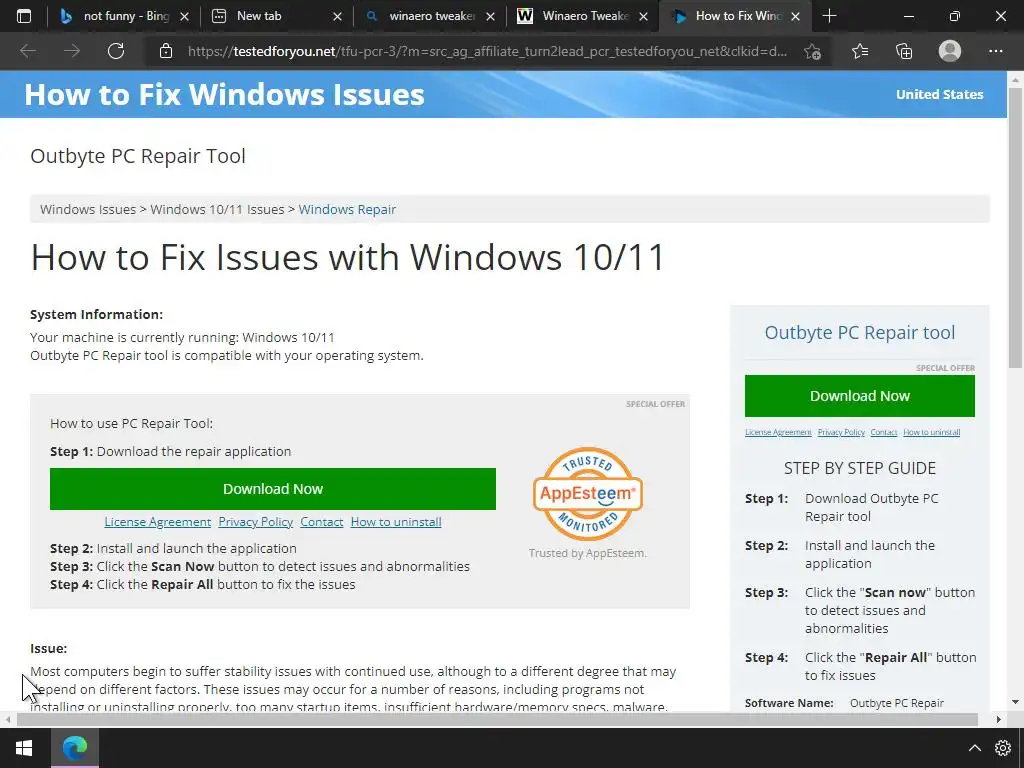The height and width of the screenshot is (768, 1024).
Task: Click the main green Download Now button
Action: click(273, 489)
